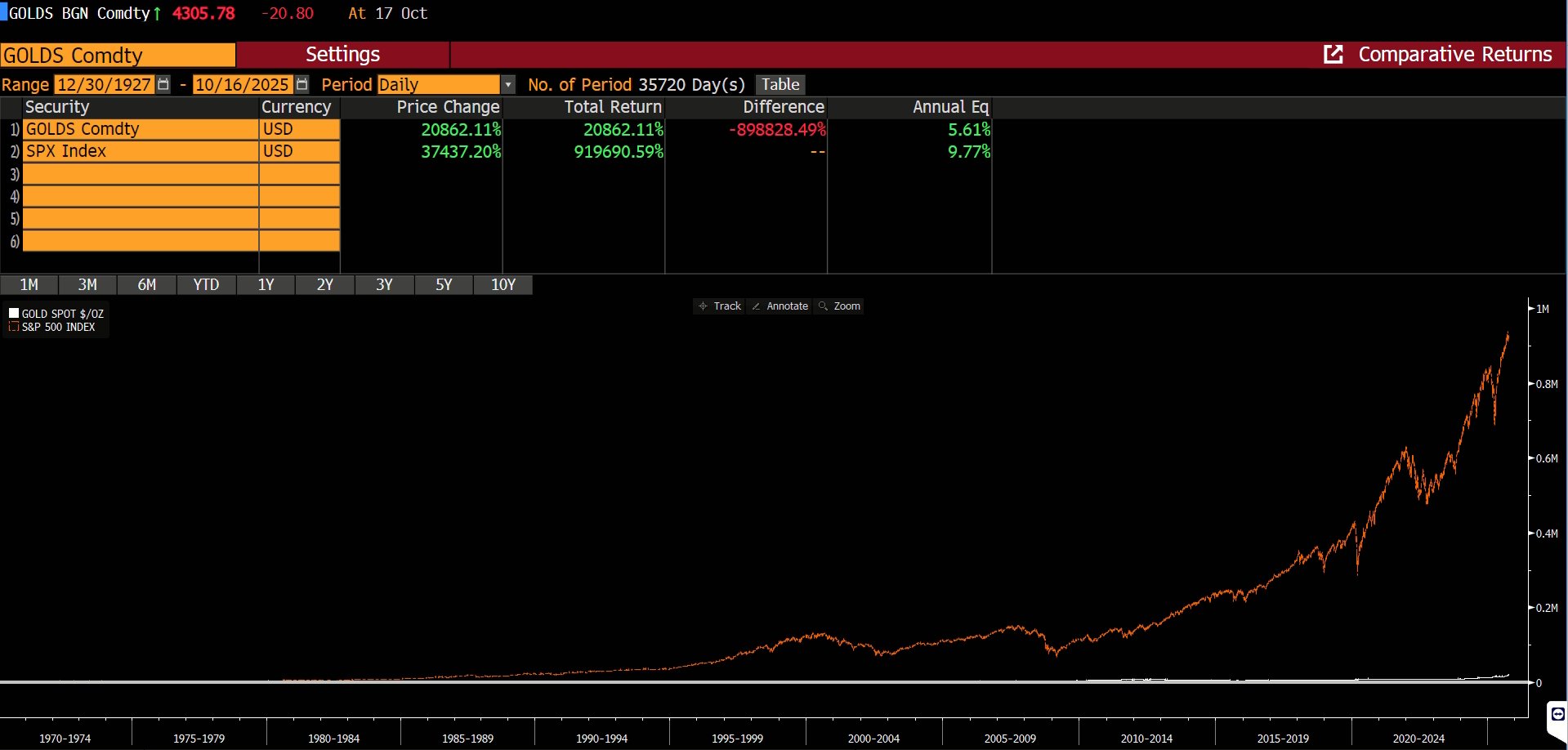Toggle S&P 500 INDEX legend series
Viewport: 1568px width, 750px height.
[14, 327]
